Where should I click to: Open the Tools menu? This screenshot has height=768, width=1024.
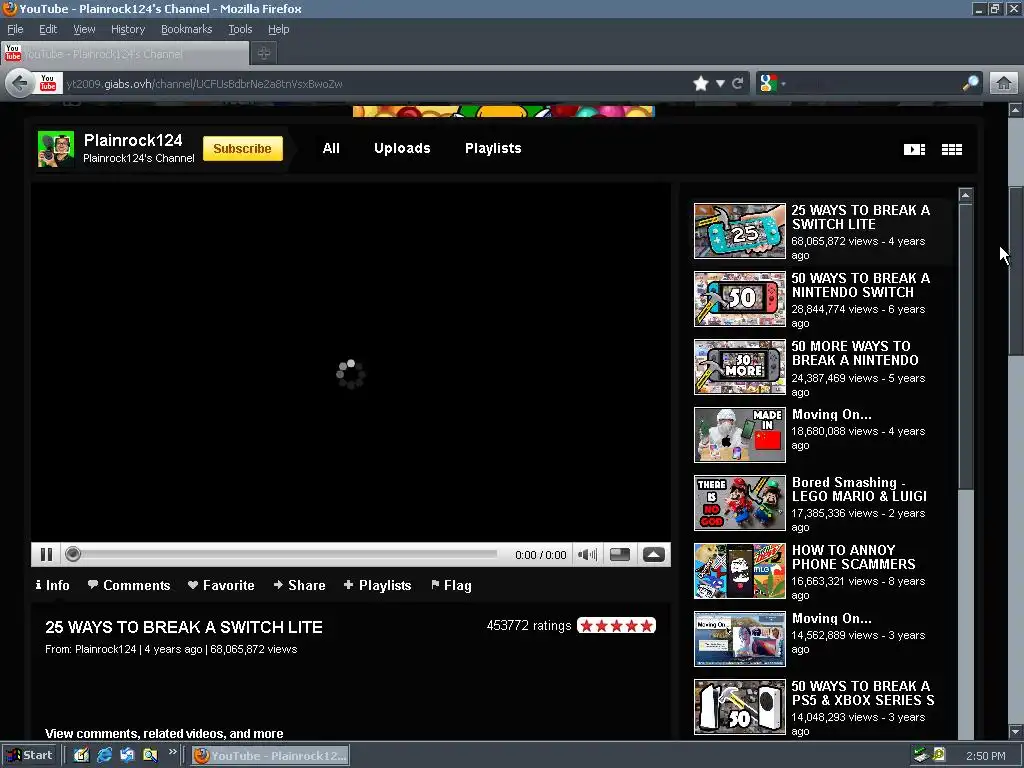[x=240, y=29]
